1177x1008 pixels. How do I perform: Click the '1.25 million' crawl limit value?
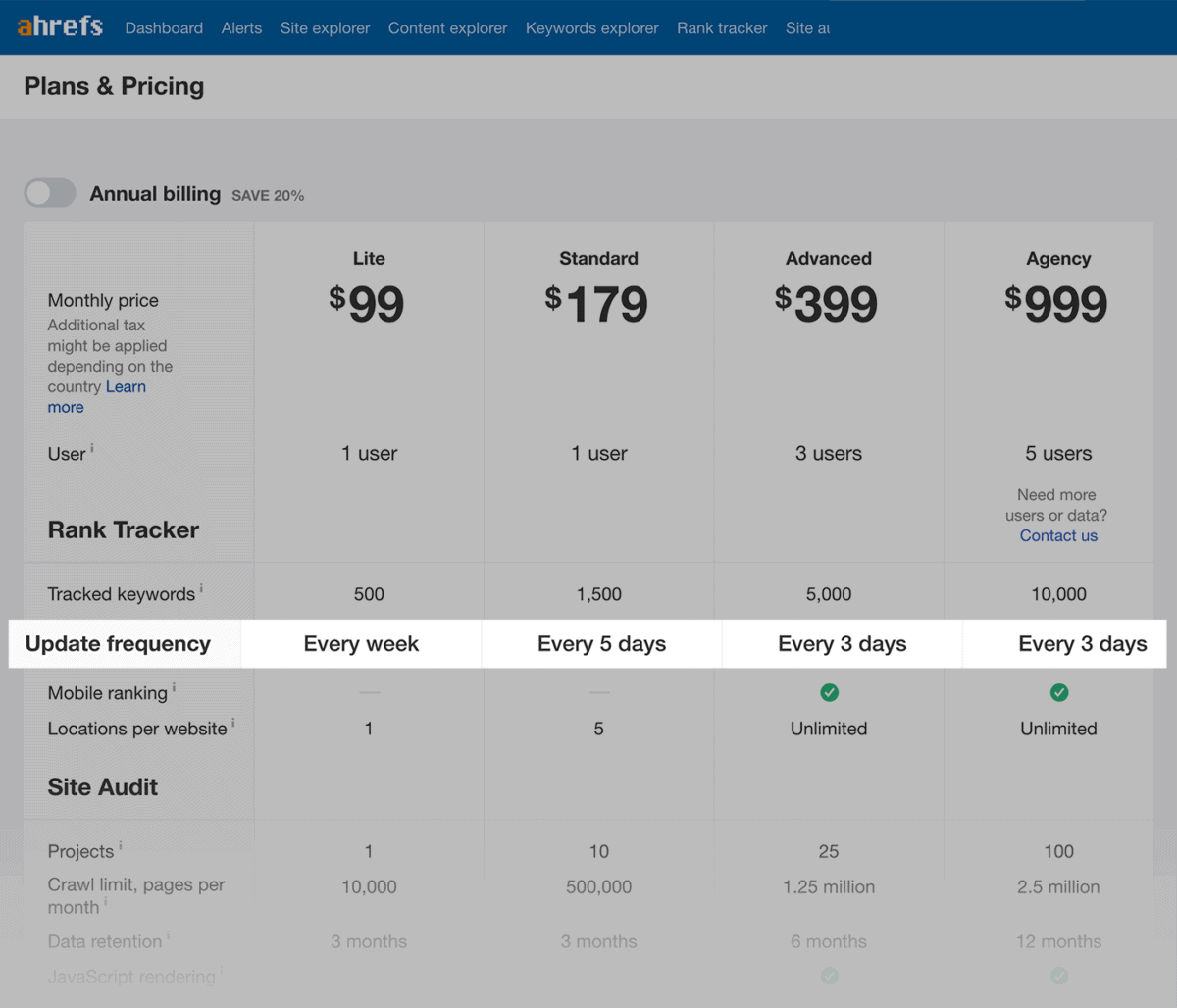point(829,887)
